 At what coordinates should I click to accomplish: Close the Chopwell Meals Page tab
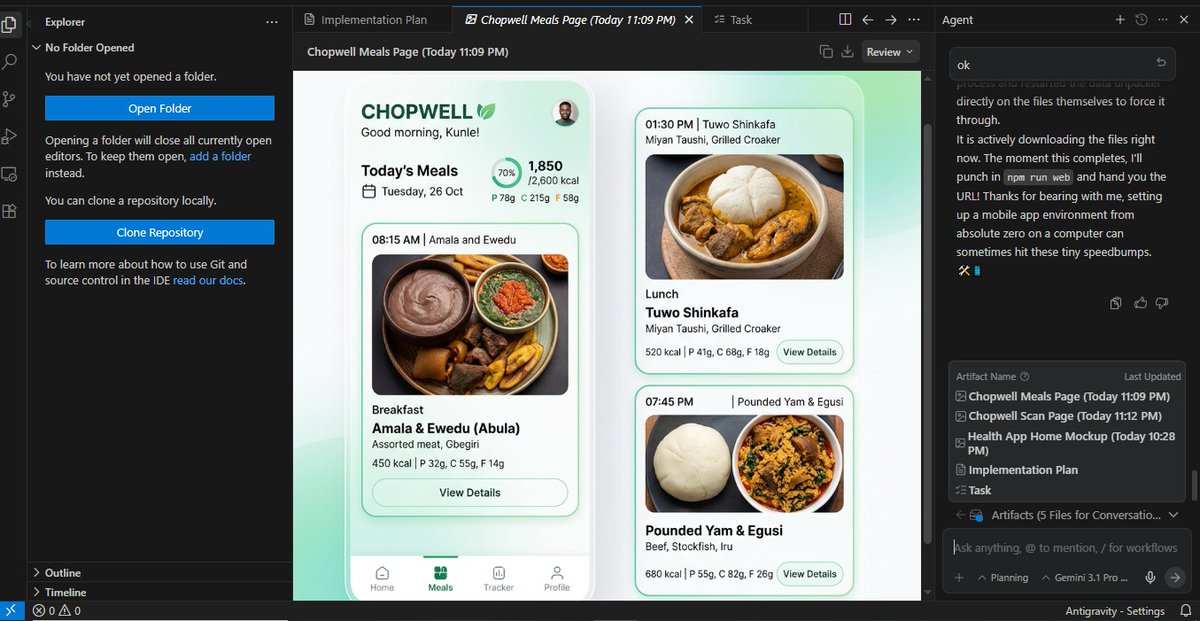690,19
